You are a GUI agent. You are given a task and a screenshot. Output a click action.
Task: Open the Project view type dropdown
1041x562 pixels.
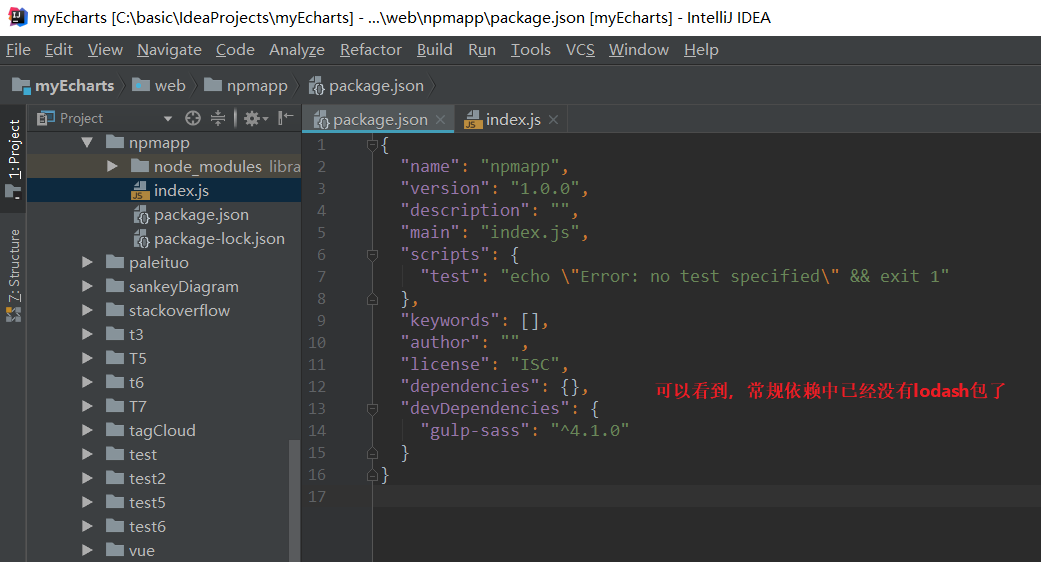168,119
